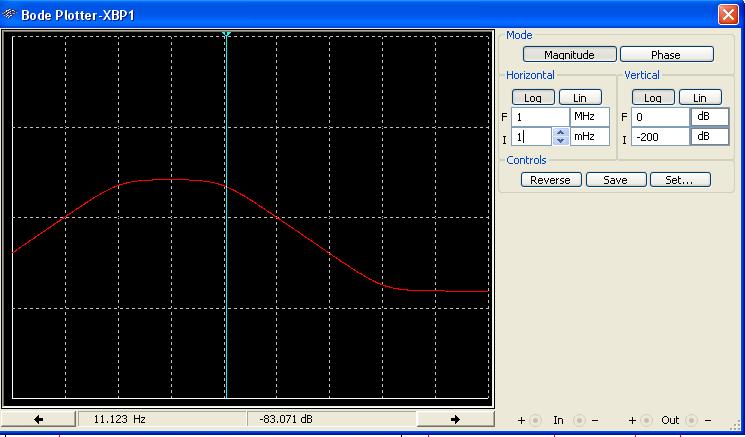Set horizontal axis to Log scale
Screen dimensions: 745x437
(533, 97)
